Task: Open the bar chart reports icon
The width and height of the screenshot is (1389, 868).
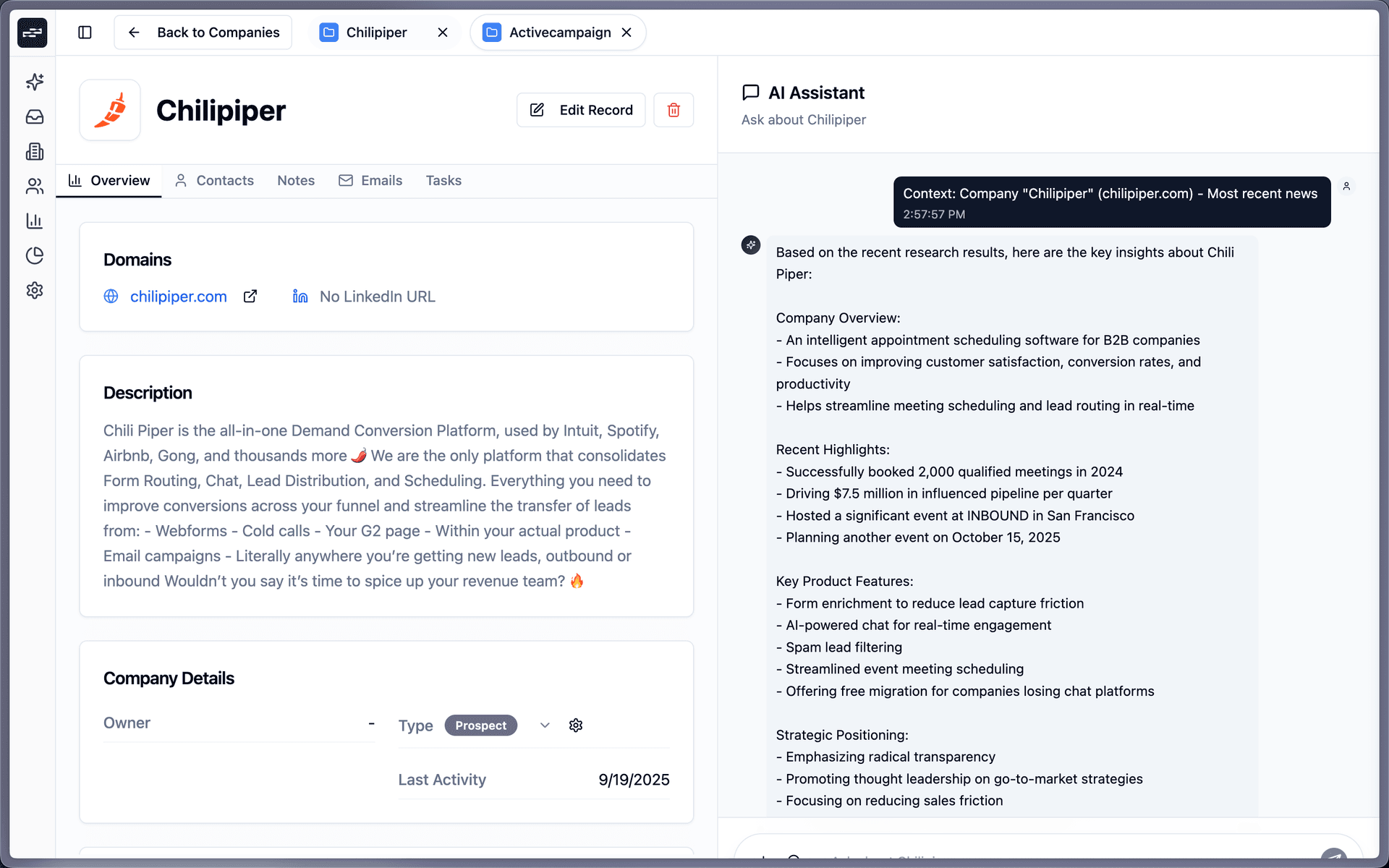Action: coord(34,221)
